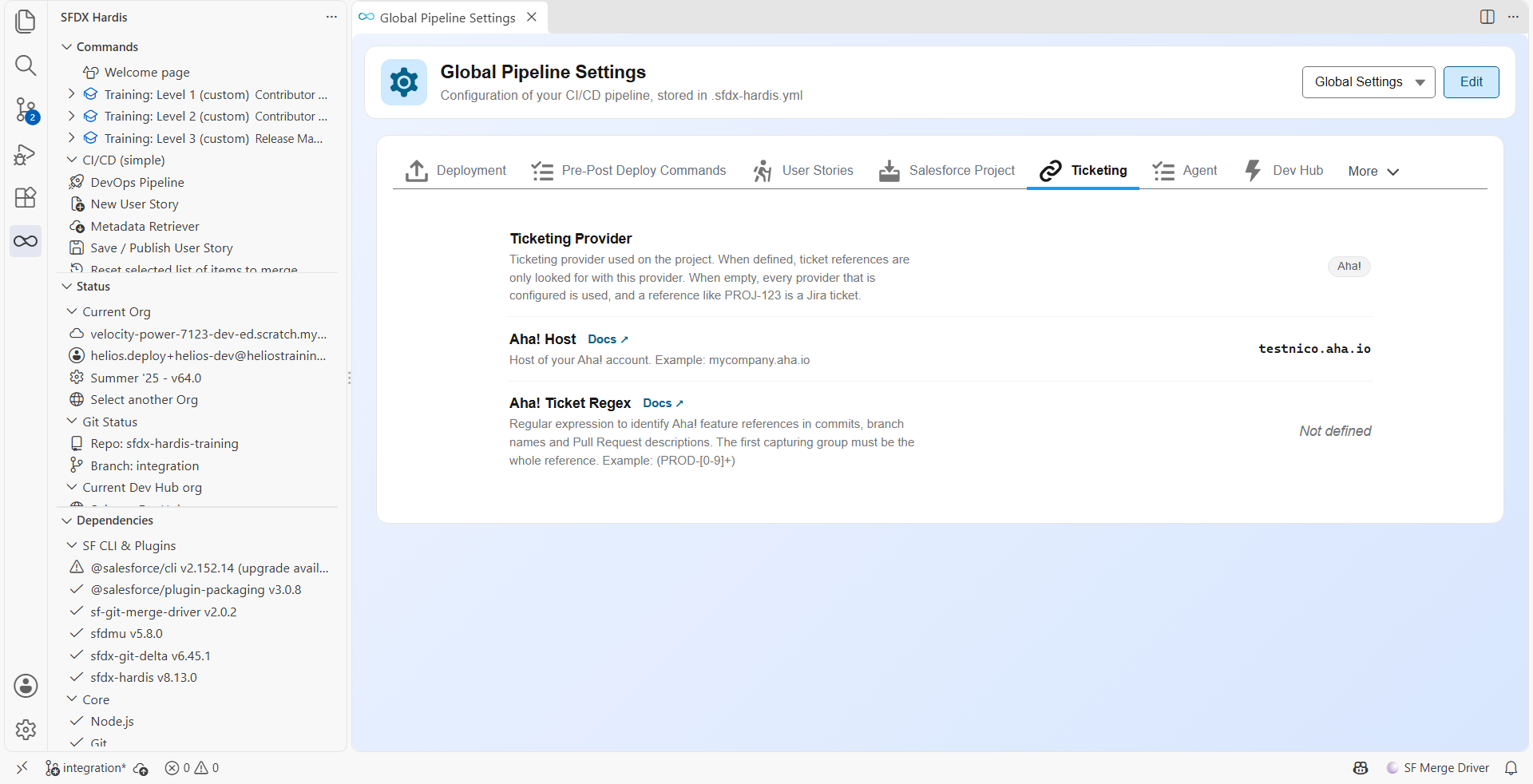Select the SFDX Hardis infinity icon

26,241
